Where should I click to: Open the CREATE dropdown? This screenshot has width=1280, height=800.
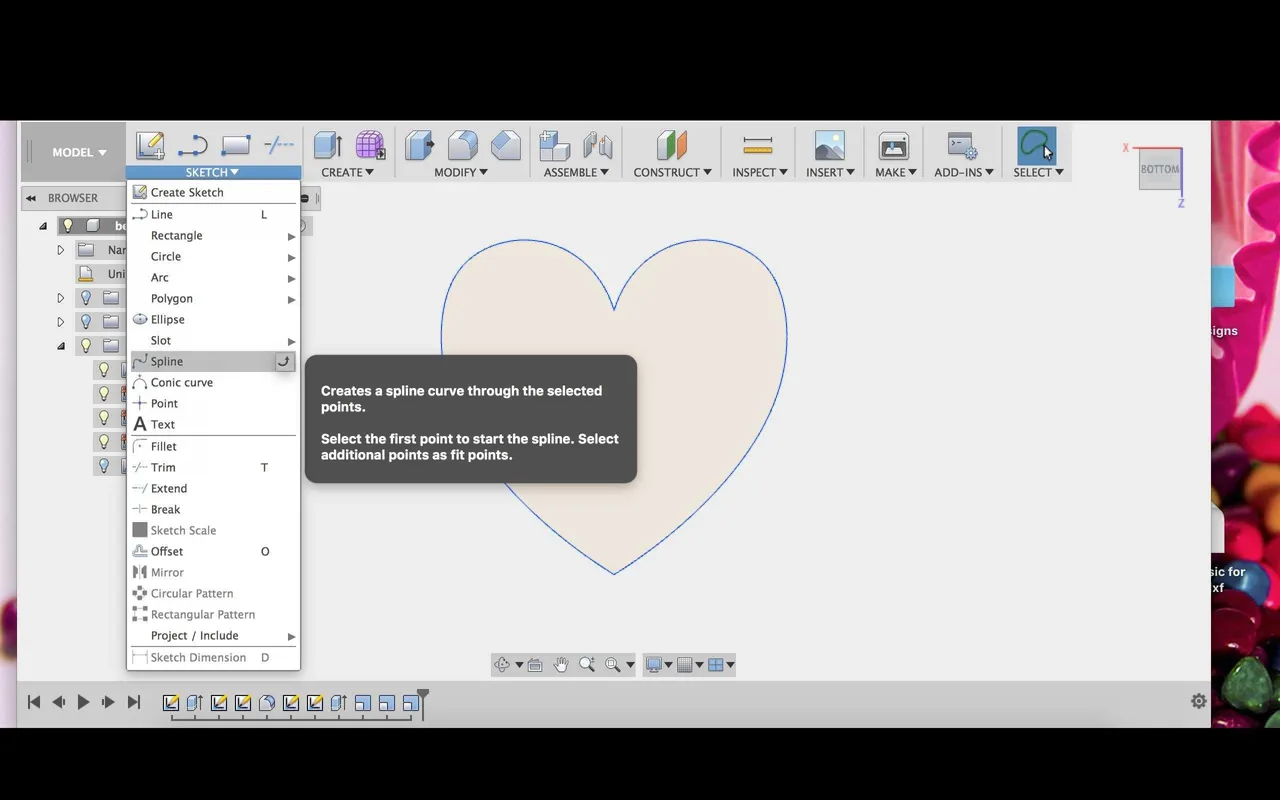347,172
